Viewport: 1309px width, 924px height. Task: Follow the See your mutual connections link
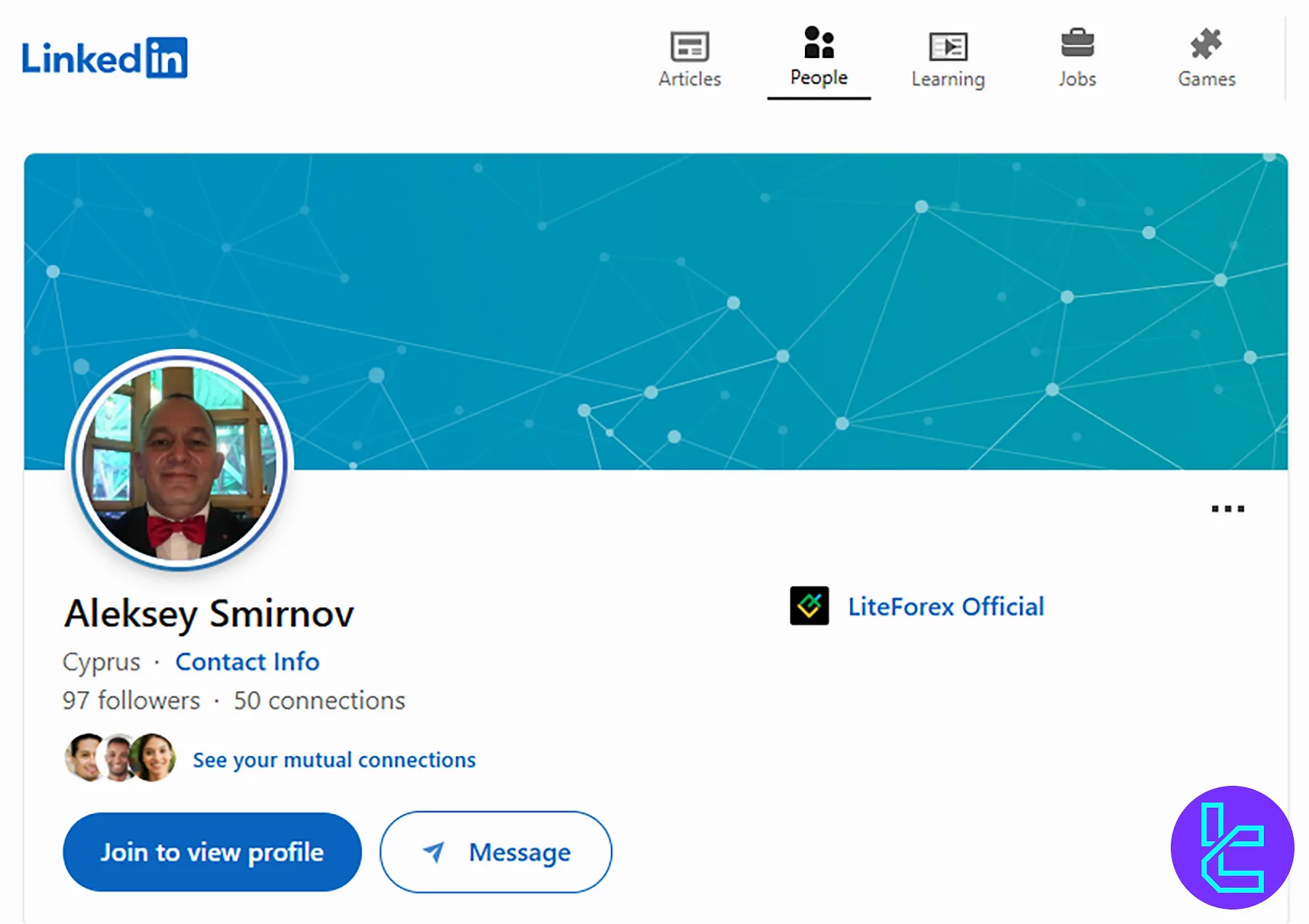pyautogui.click(x=334, y=760)
